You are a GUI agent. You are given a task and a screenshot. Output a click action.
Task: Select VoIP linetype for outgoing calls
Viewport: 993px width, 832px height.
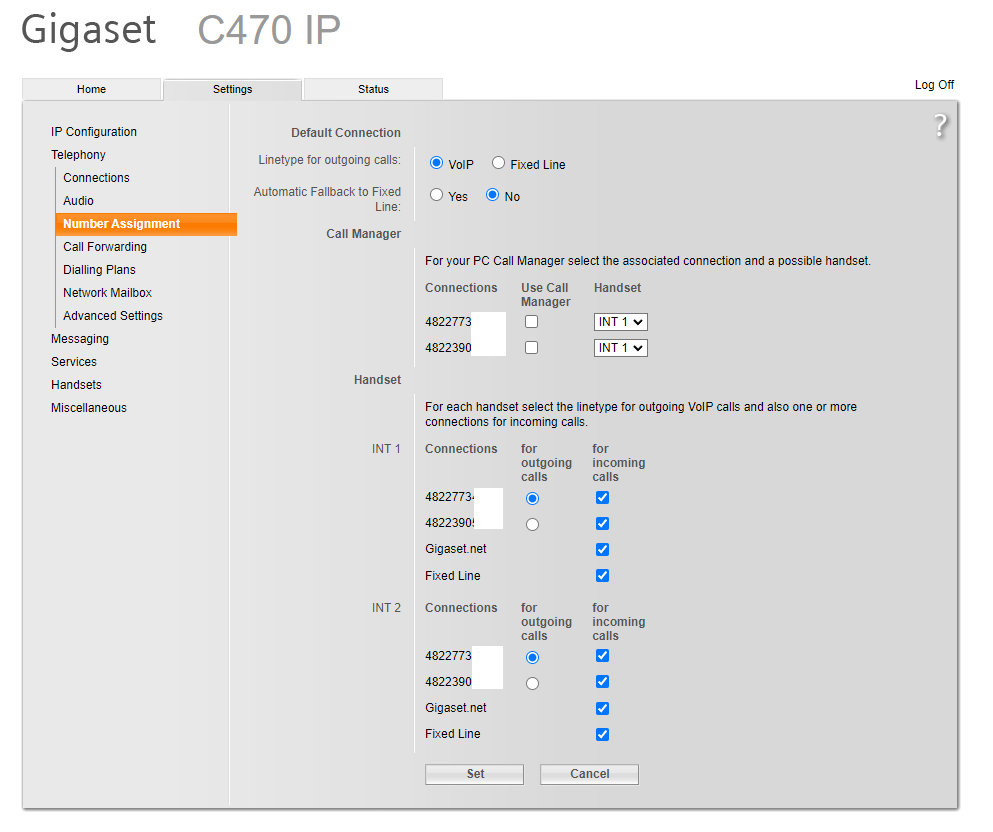click(x=437, y=164)
